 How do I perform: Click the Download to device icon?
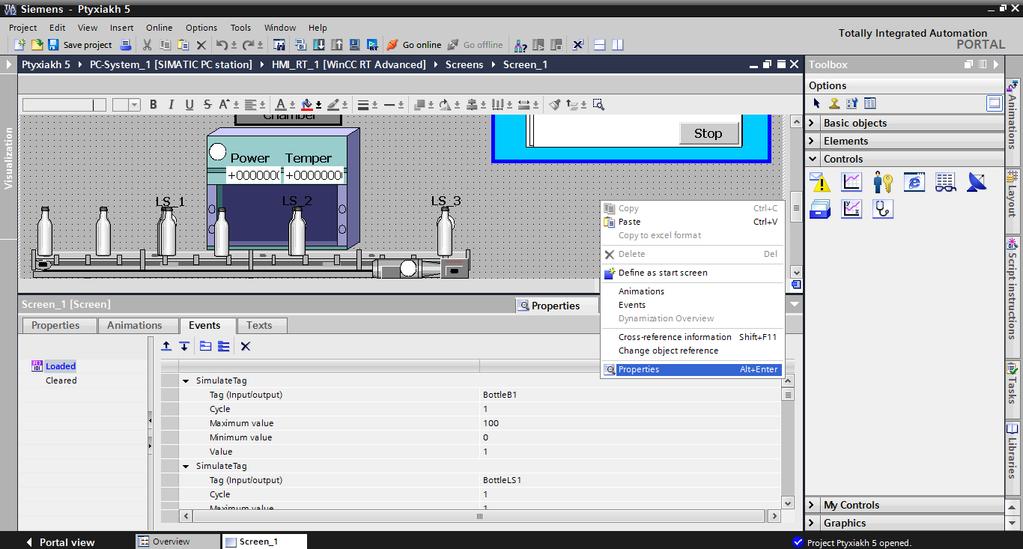coord(318,45)
